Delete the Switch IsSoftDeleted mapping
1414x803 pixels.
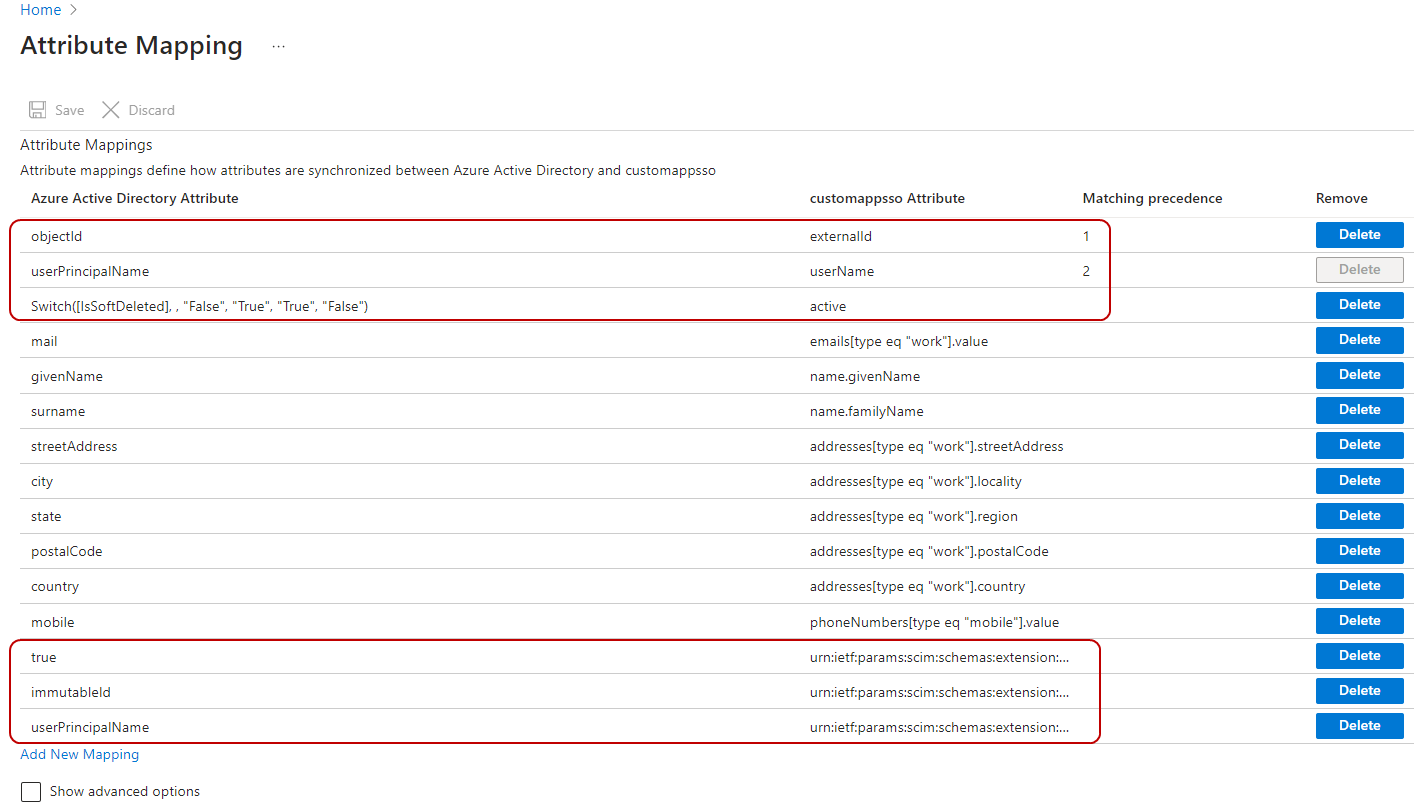pyautogui.click(x=1359, y=305)
